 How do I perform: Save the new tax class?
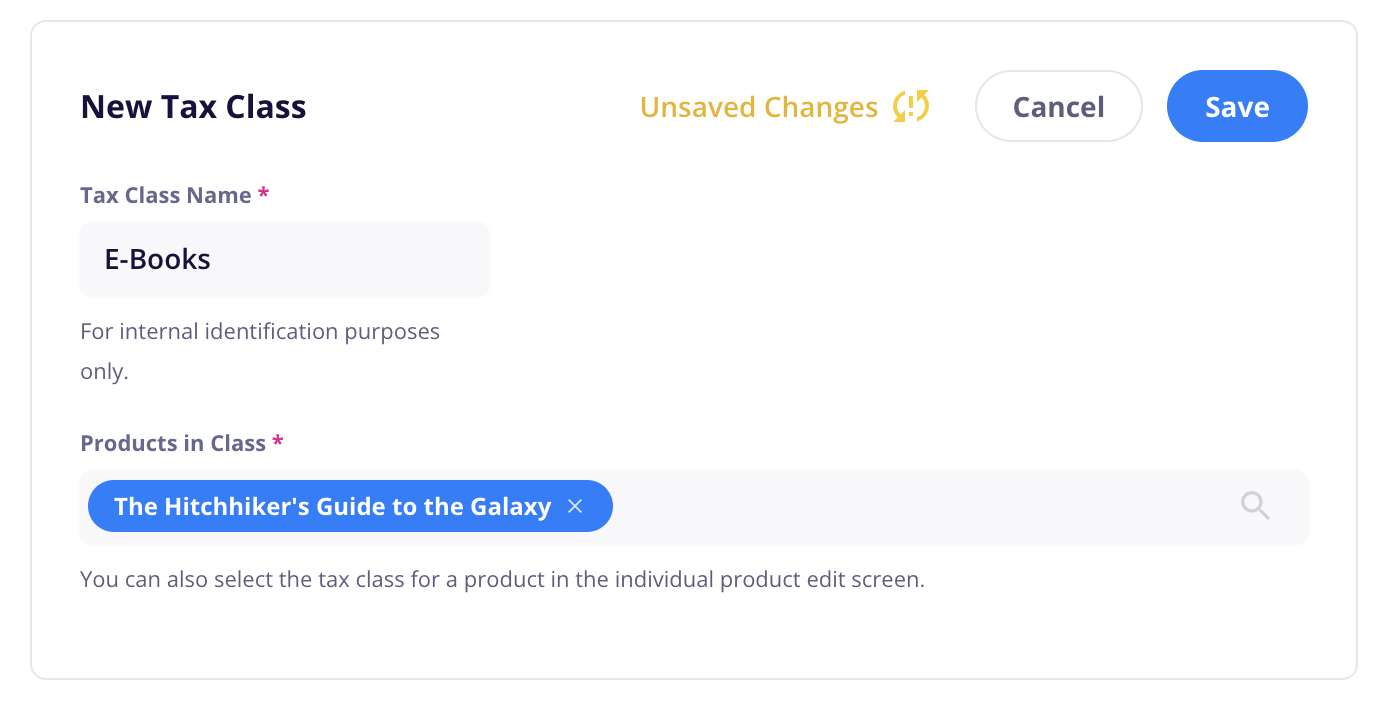click(x=1237, y=106)
